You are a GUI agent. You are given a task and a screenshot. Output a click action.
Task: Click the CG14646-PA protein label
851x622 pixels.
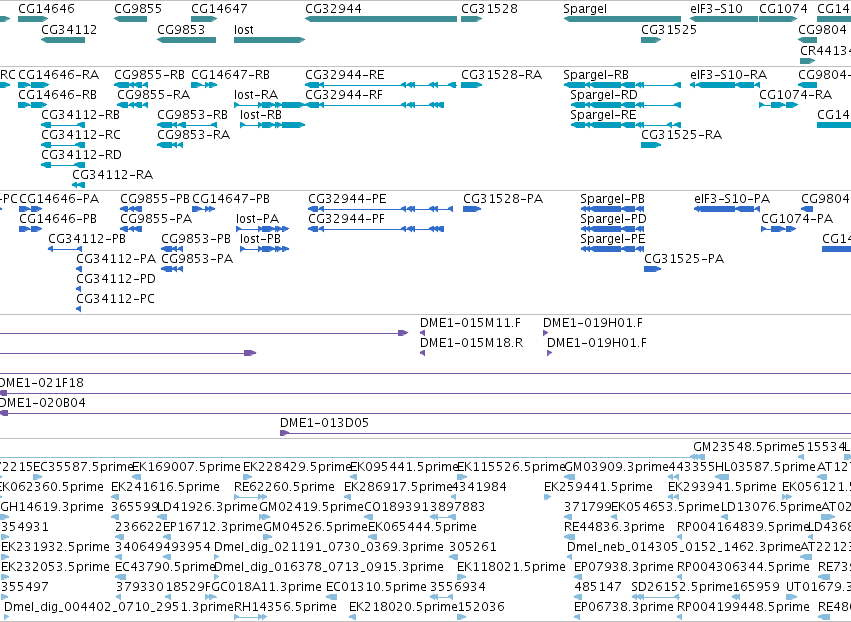[x=59, y=199]
